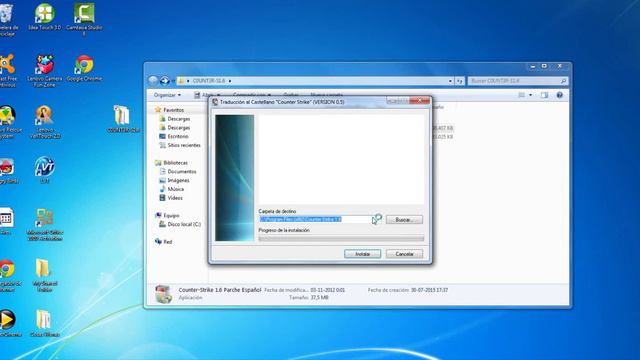Open the Organizar dropdown menu

[x=167, y=95]
